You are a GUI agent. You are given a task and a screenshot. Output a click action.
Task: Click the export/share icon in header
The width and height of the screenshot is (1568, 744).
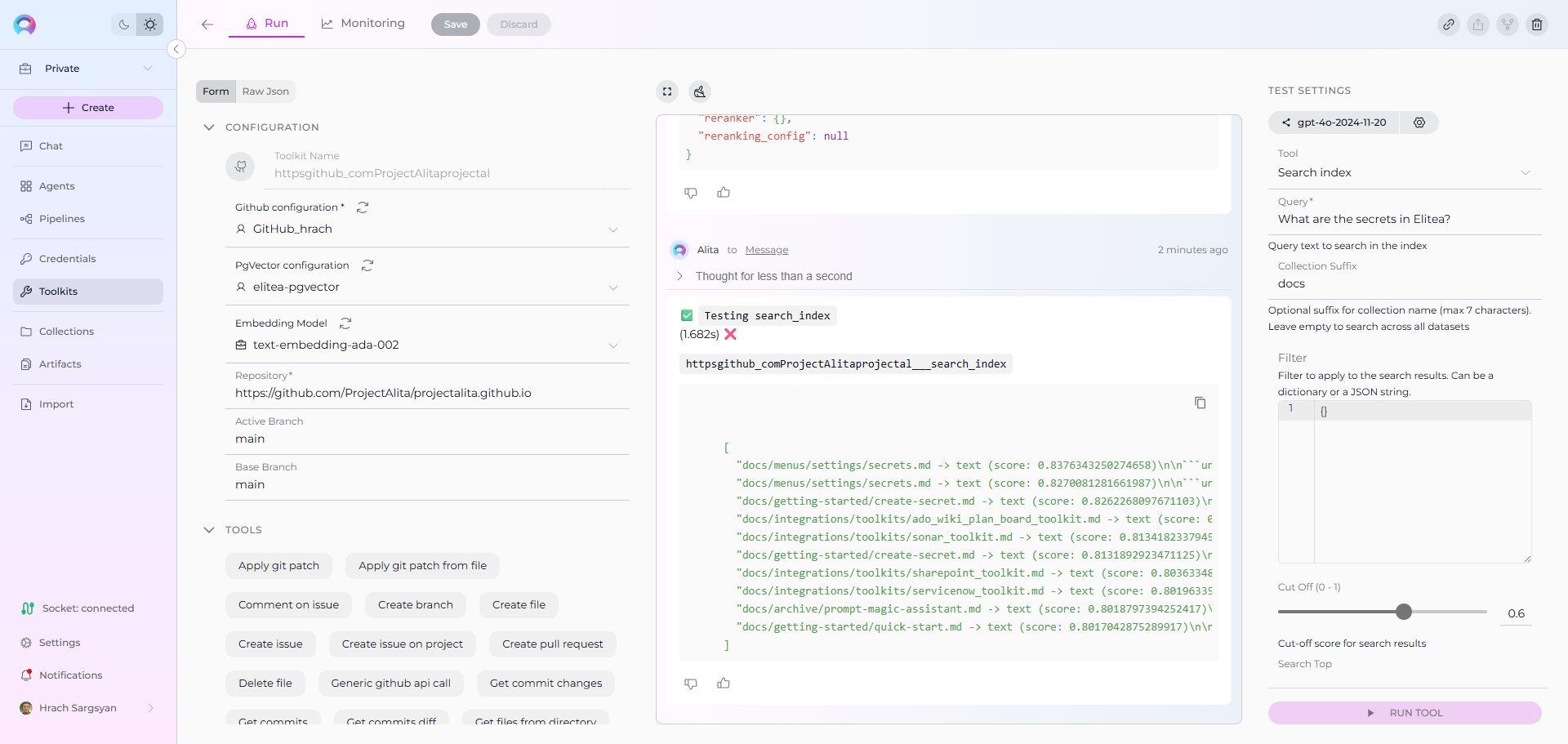[1478, 25]
